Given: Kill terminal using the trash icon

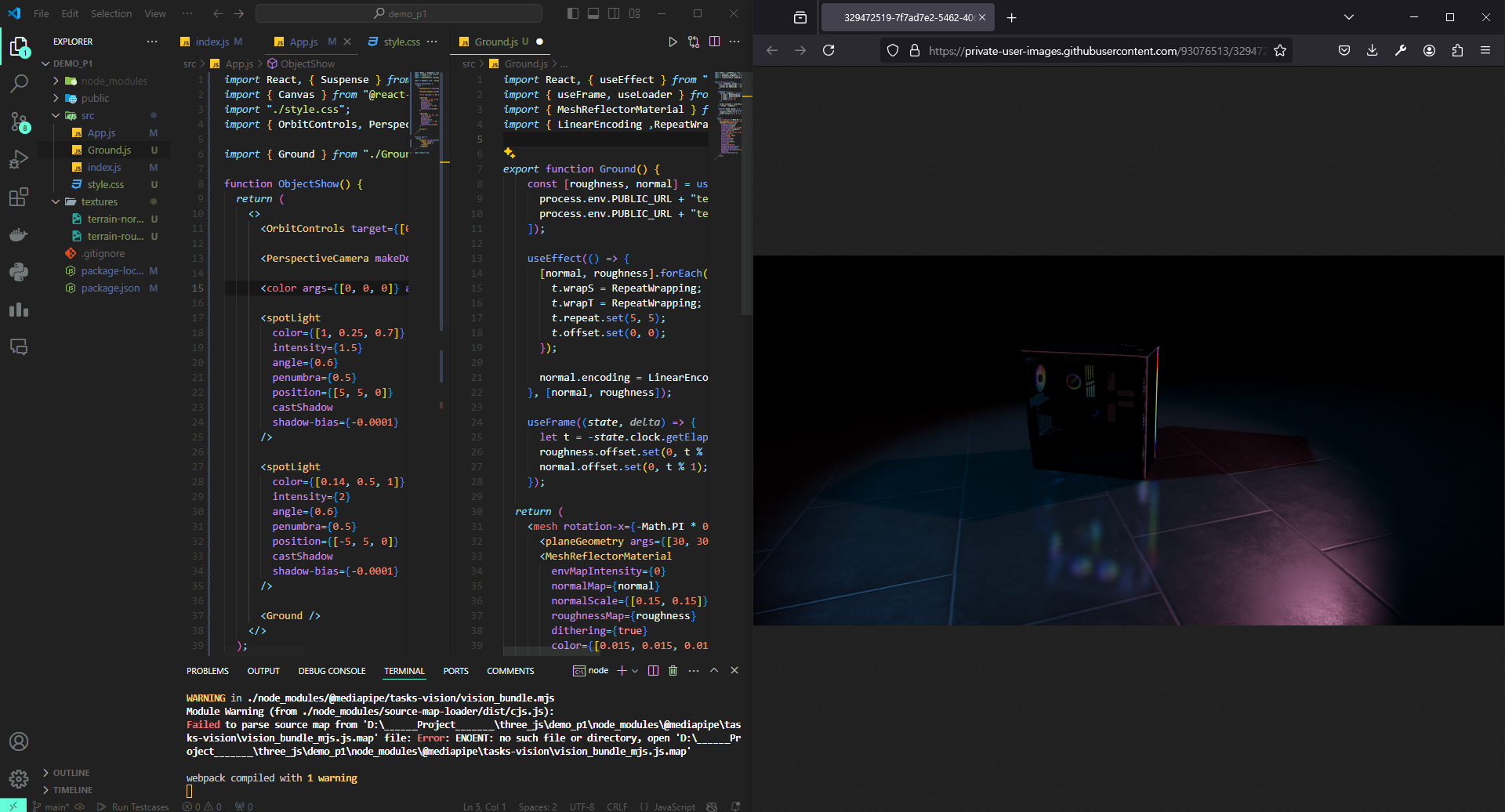Looking at the screenshot, I should [673, 671].
